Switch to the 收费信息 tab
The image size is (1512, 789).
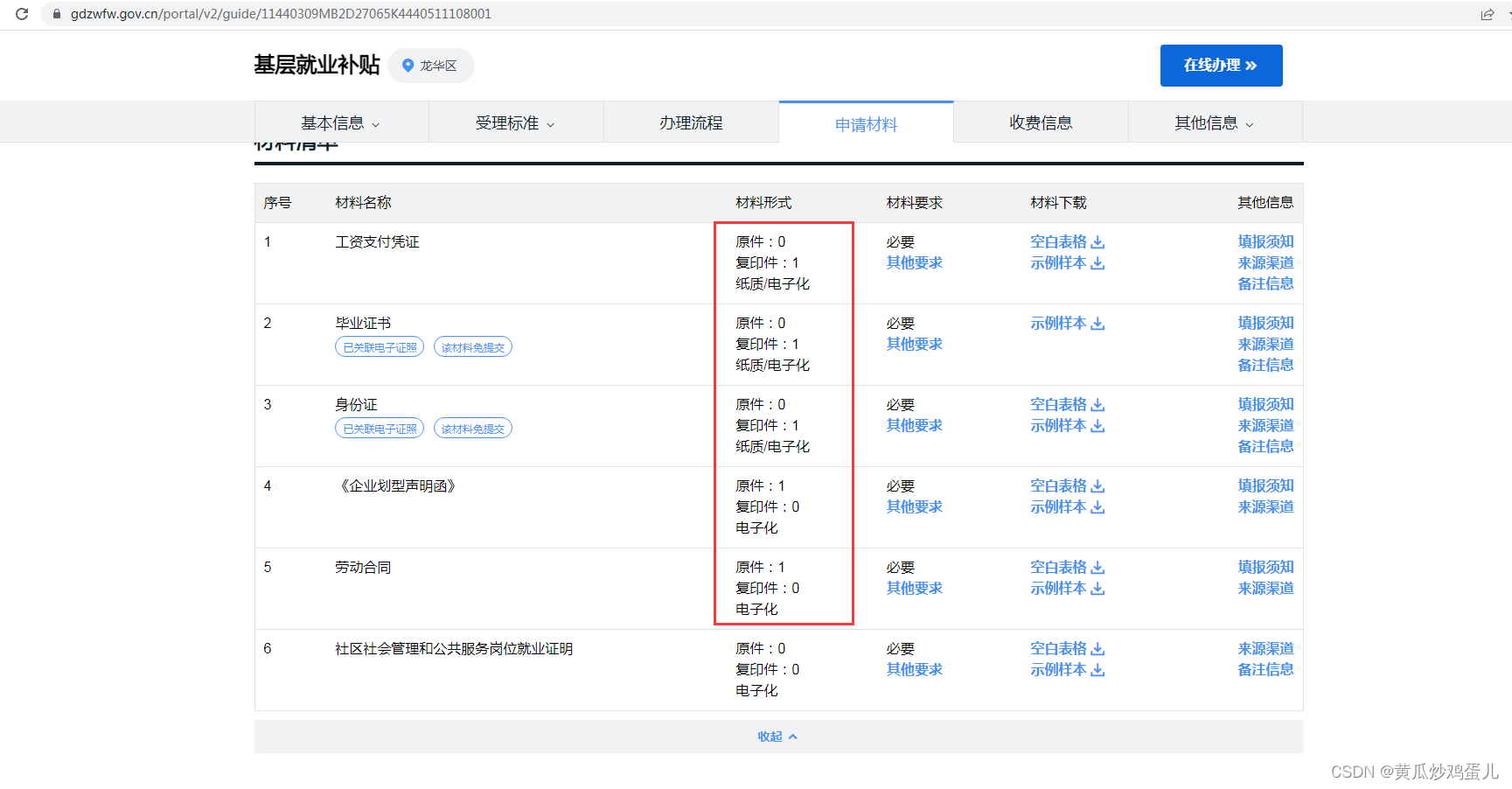[x=1041, y=123]
